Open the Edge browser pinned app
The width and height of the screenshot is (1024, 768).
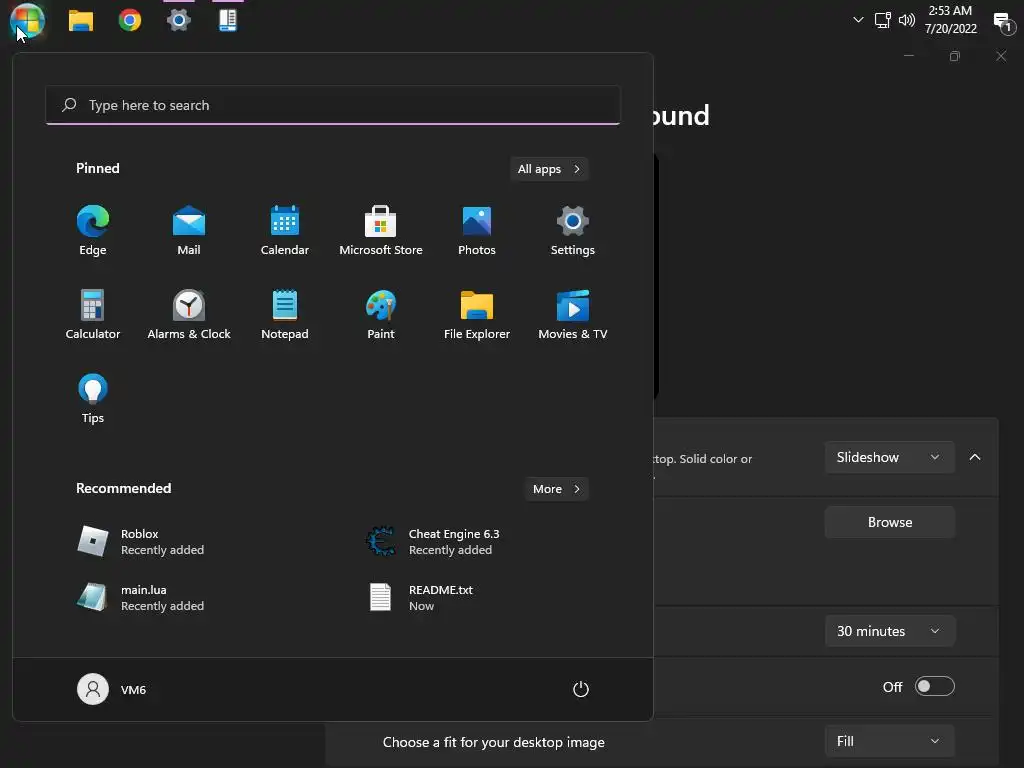tap(93, 230)
